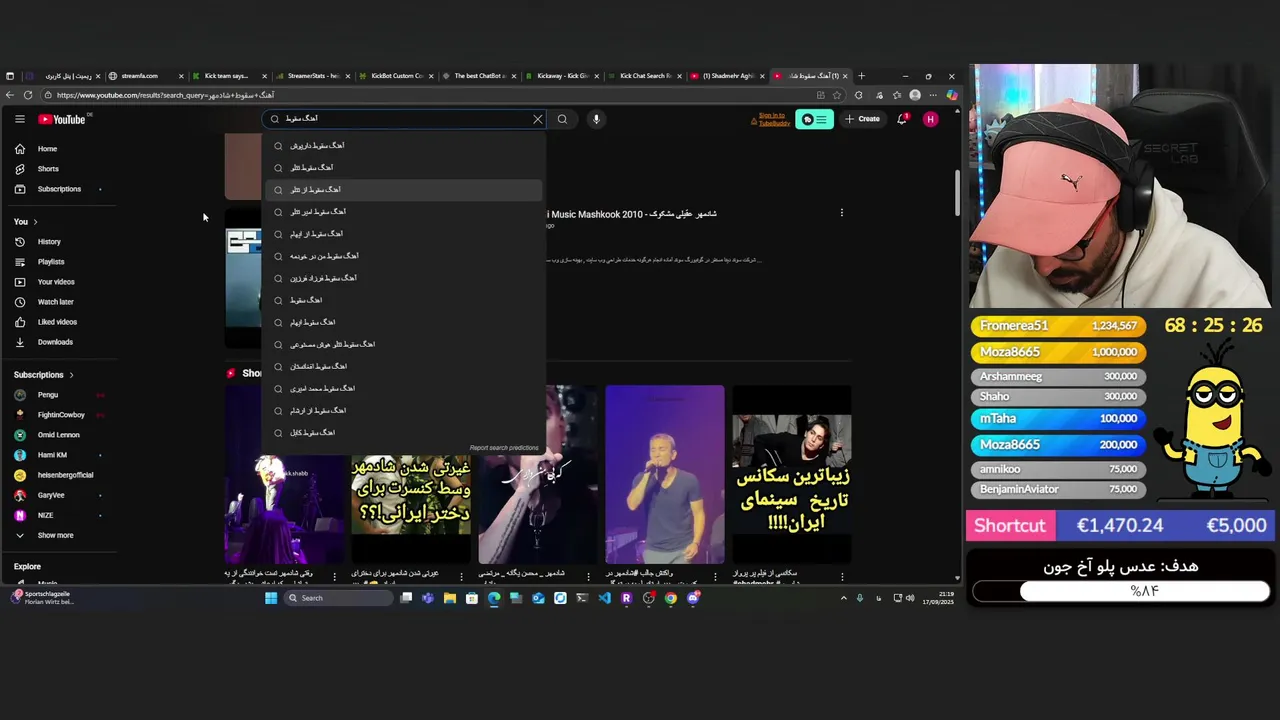The image size is (1280, 720).
Task: Open Subscriptions in the sidebar
Action: point(60,189)
